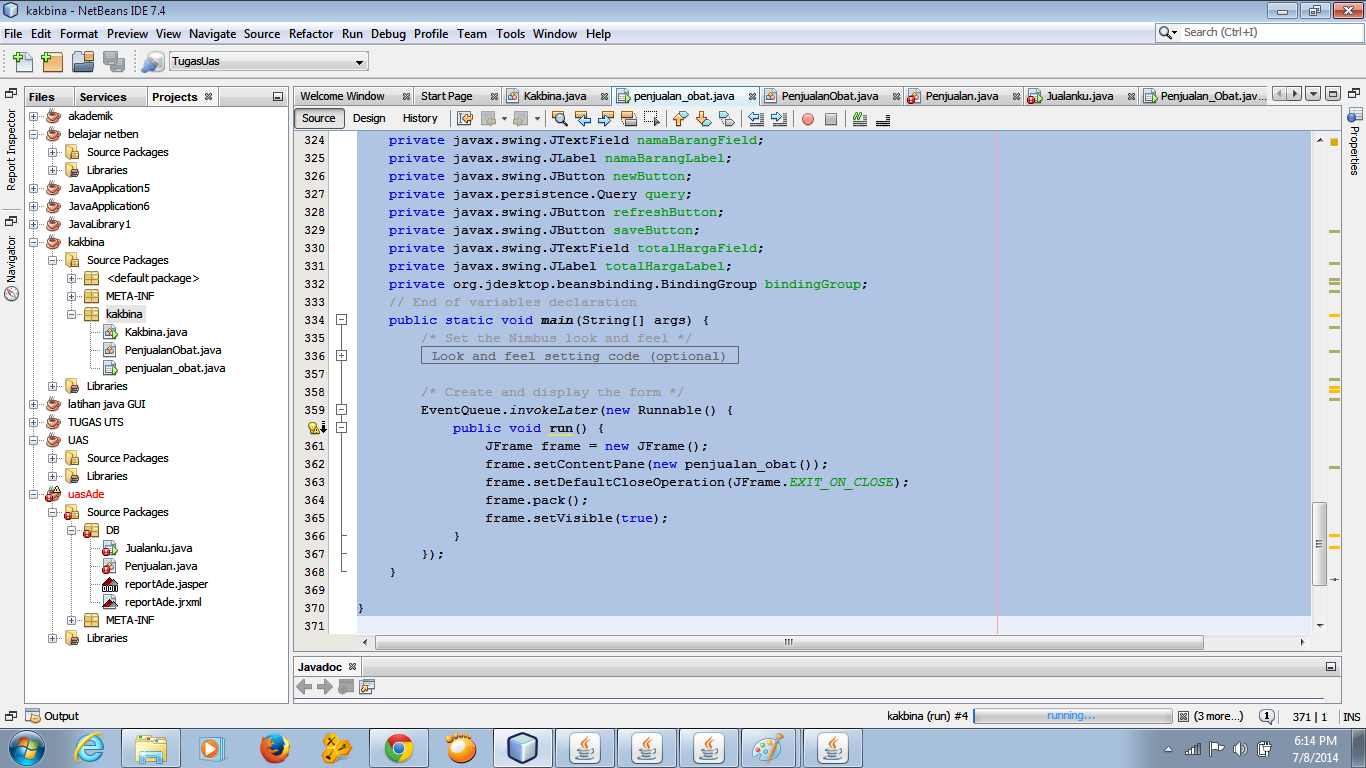Image resolution: width=1366 pixels, height=768 pixels.
Task: Start macro recording with the red circle
Action: (808, 119)
